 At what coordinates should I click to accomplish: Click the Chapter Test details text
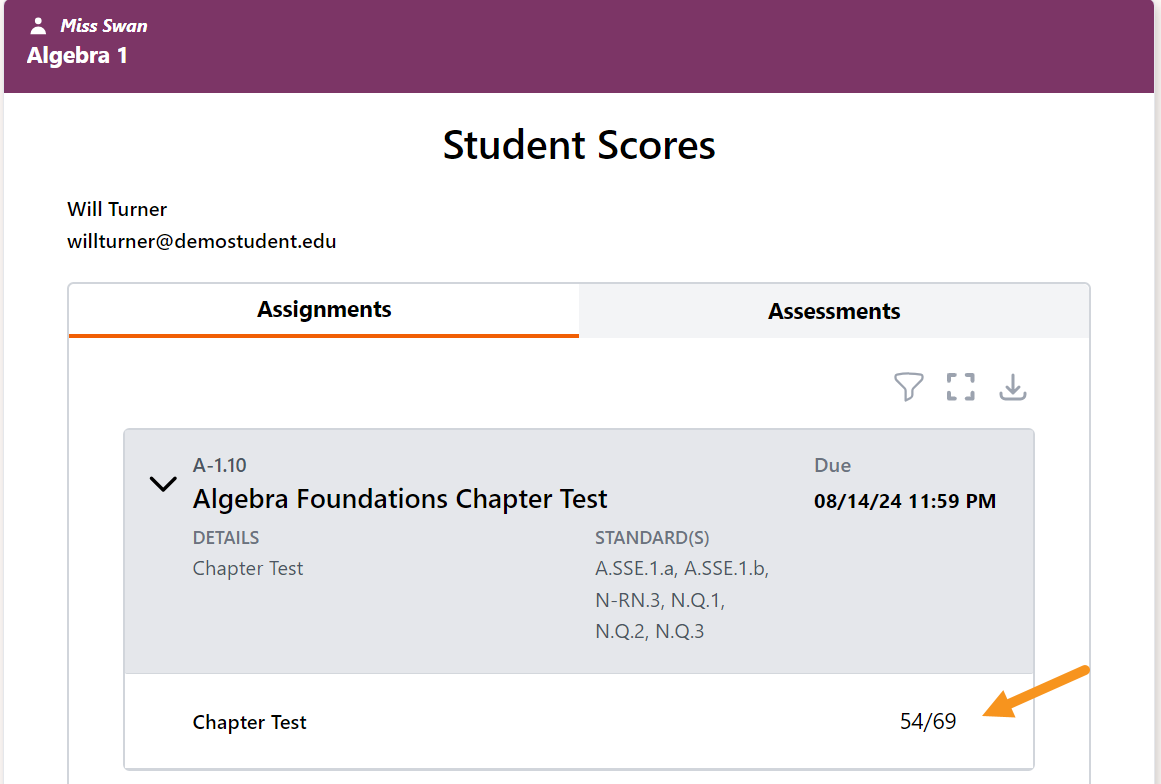248,568
